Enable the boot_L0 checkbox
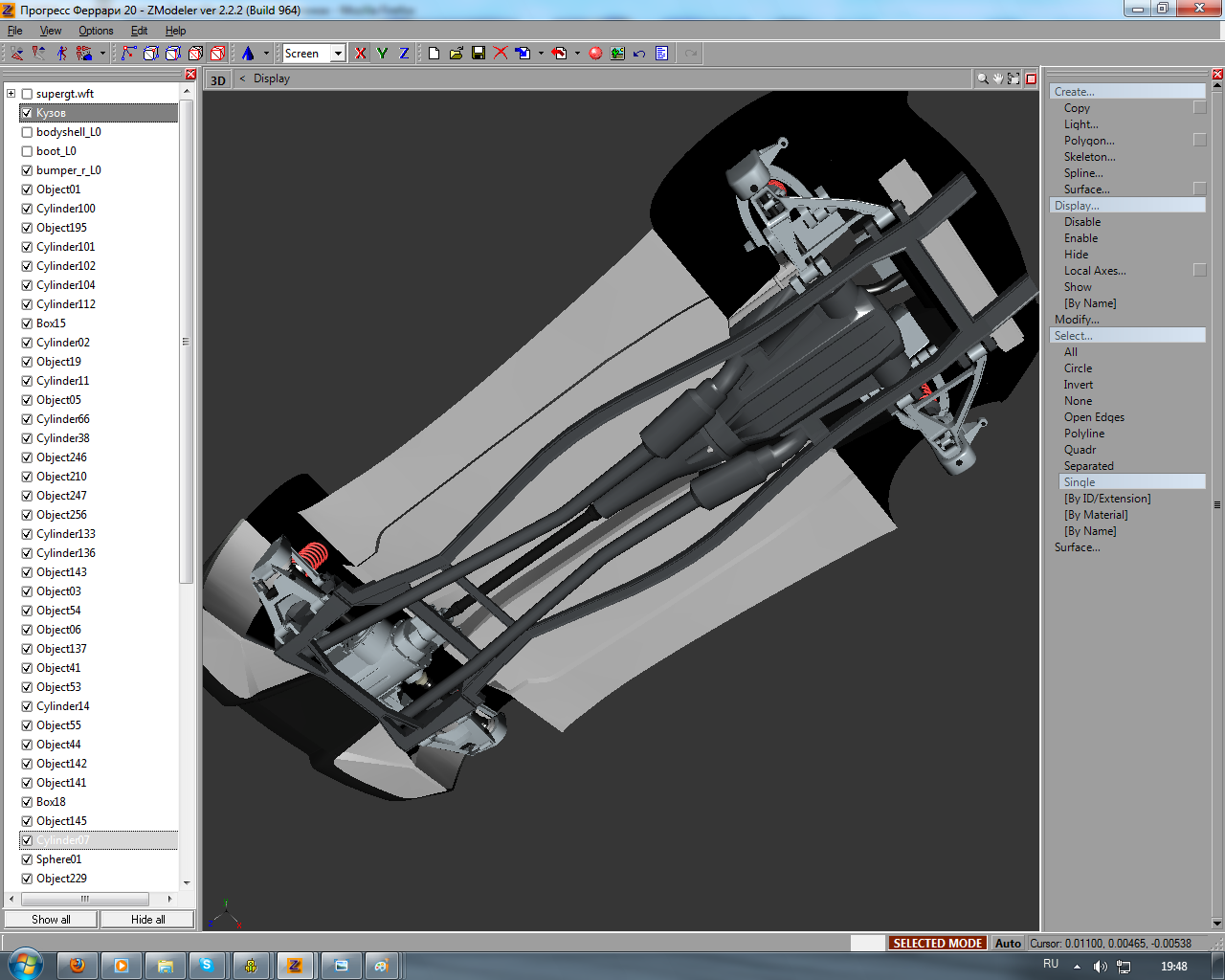 click(x=27, y=151)
